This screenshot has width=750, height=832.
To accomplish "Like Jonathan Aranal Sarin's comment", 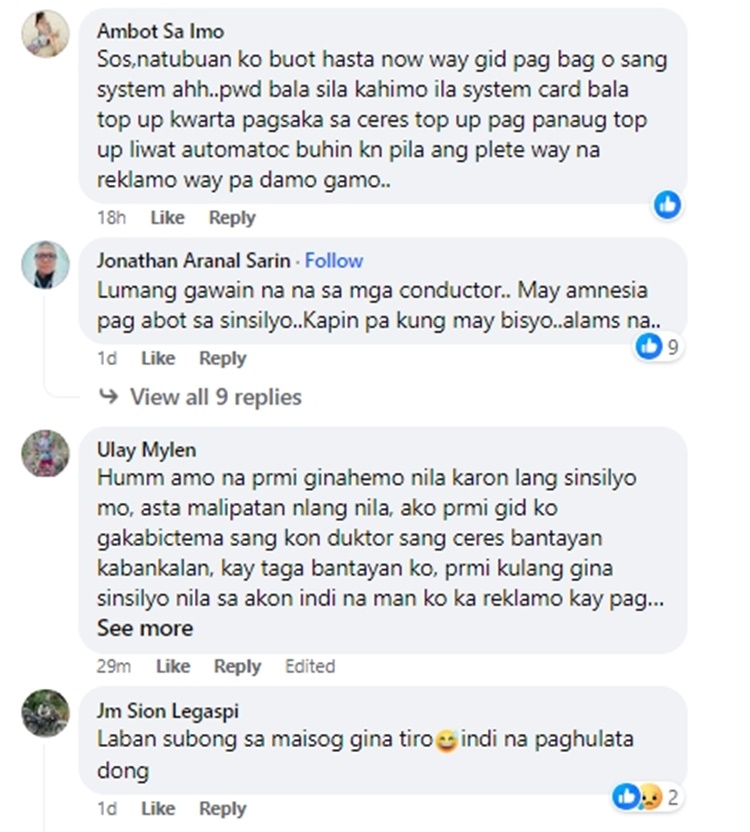I will 158,358.
